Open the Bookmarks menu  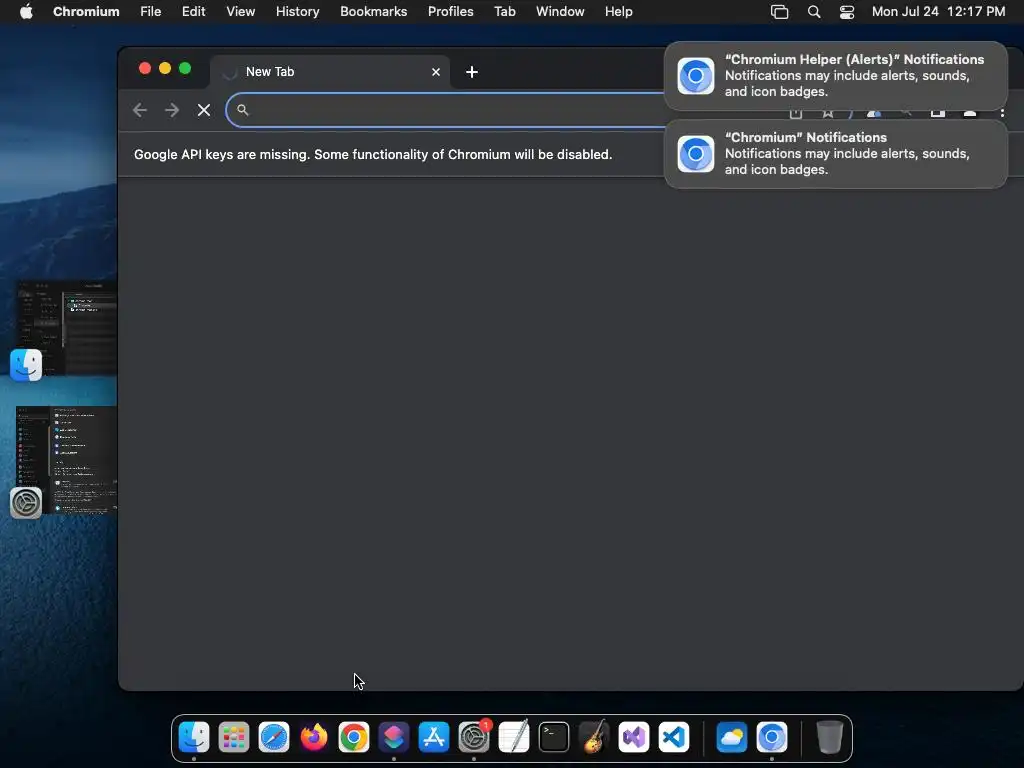pos(374,11)
